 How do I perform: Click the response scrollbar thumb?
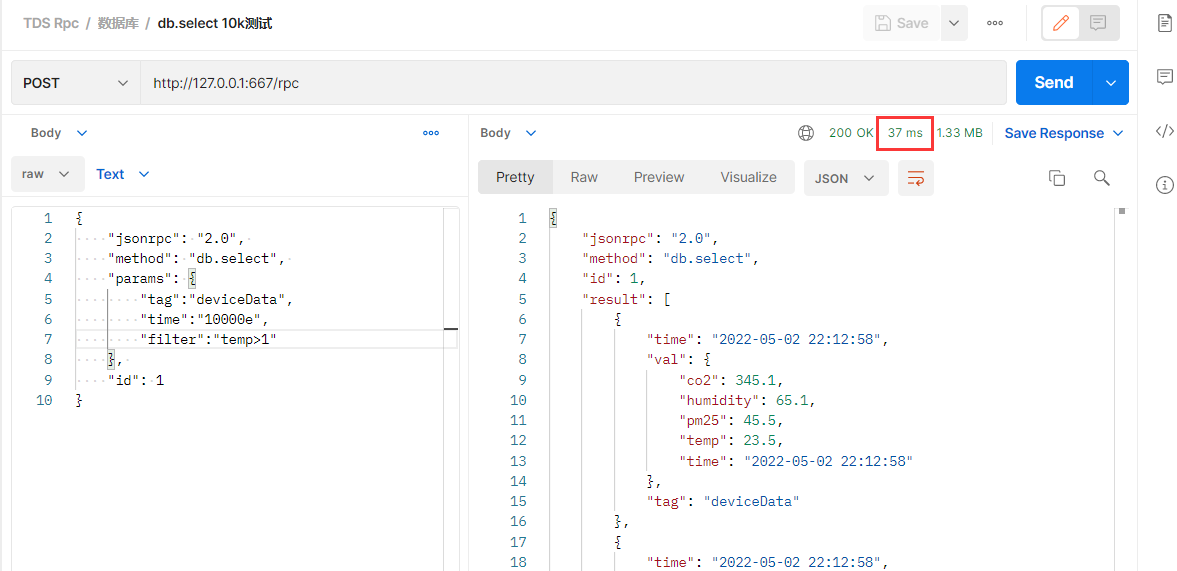(x=1122, y=211)
